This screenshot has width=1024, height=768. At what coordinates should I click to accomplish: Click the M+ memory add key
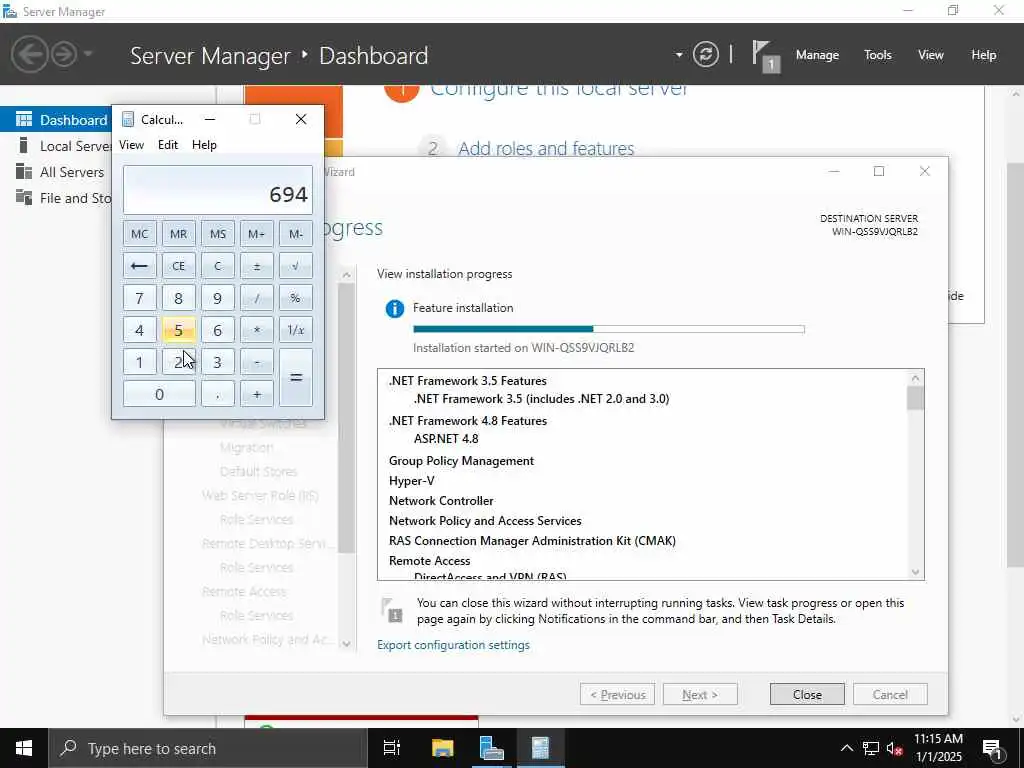coord(257,234)
